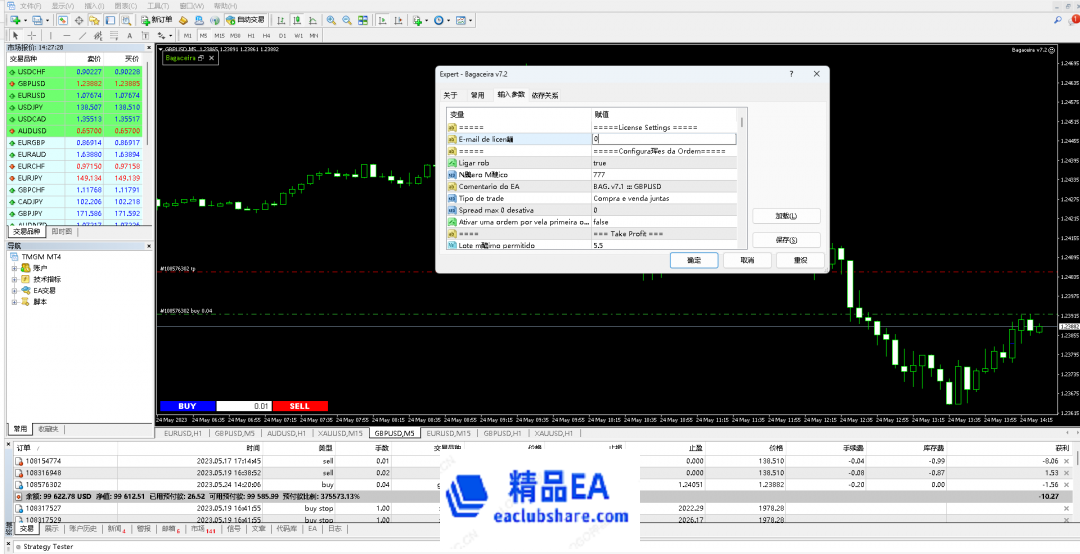Viewport: 1080px width, 554px height.
Task: Switch chart to H1 timeframe
Action: pos(251,36)
